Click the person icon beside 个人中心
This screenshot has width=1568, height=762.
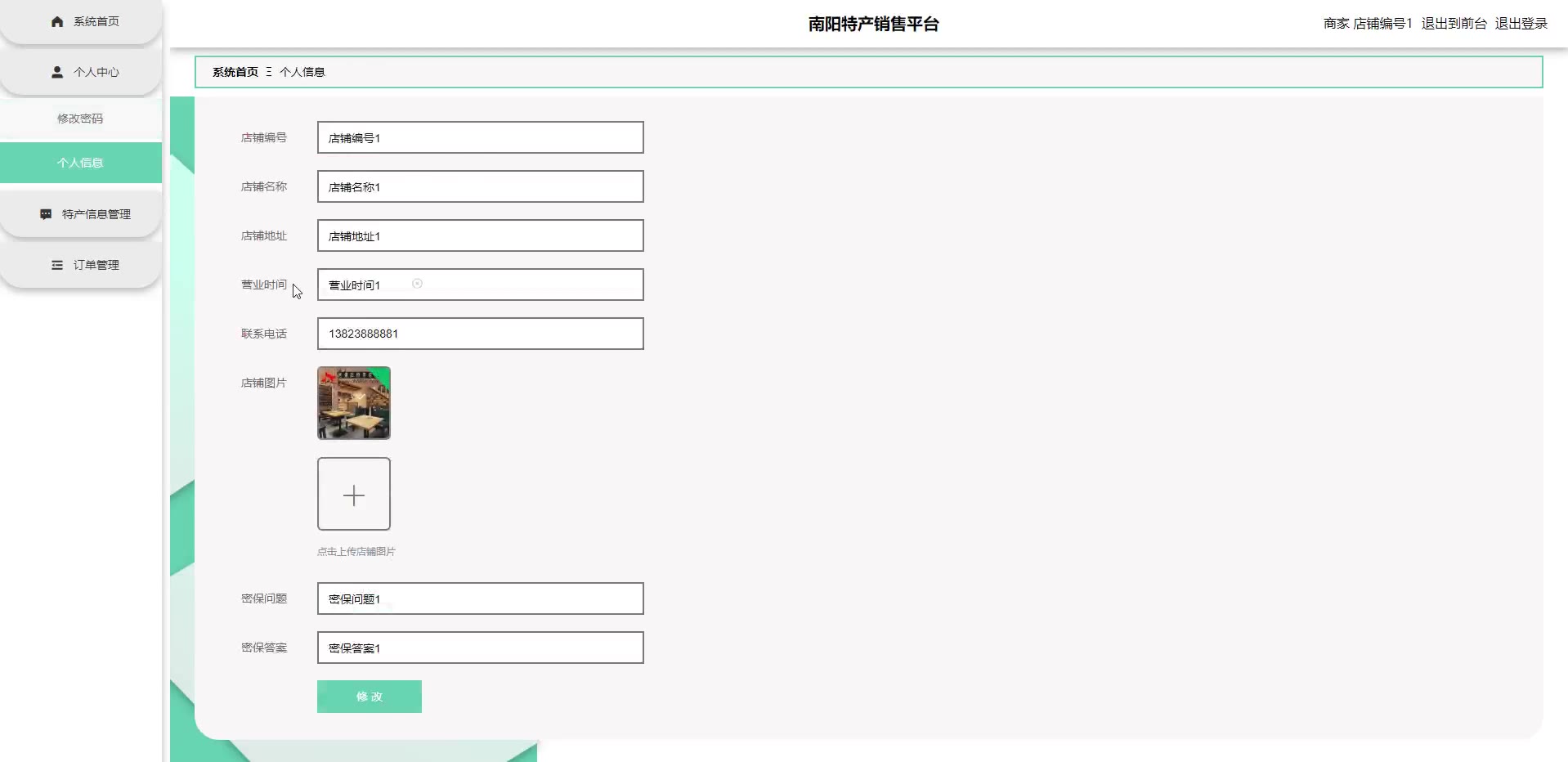click(x=57, y=72)
